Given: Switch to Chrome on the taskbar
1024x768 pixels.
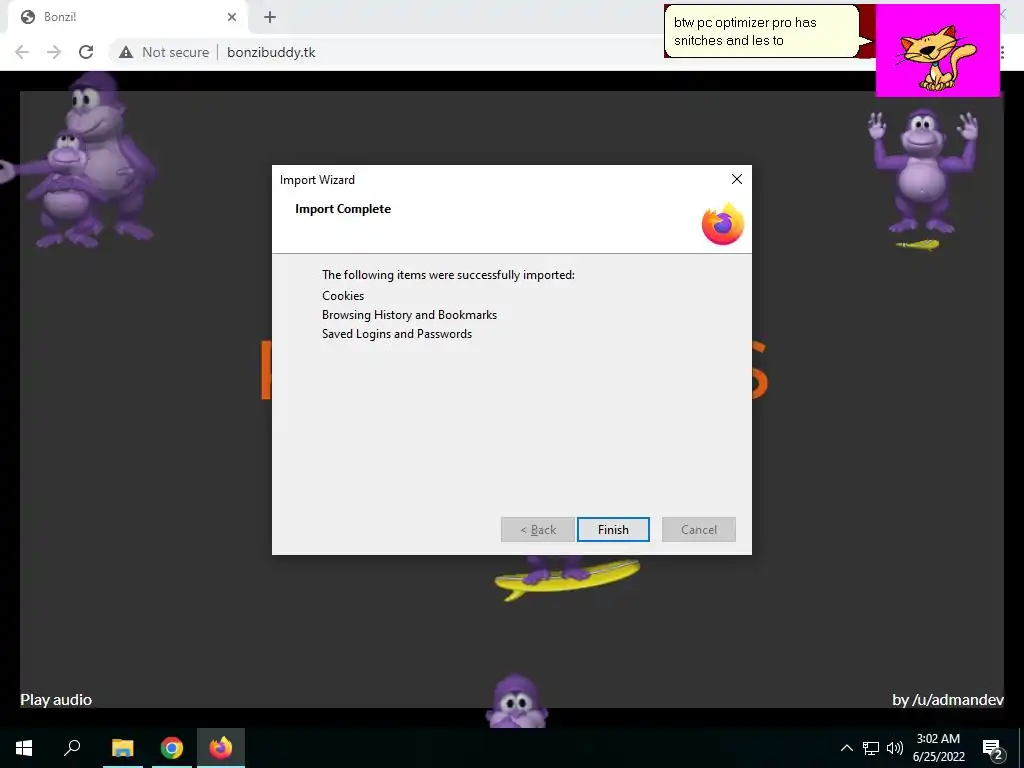Looking at the screenshot, I should [172, 748].
